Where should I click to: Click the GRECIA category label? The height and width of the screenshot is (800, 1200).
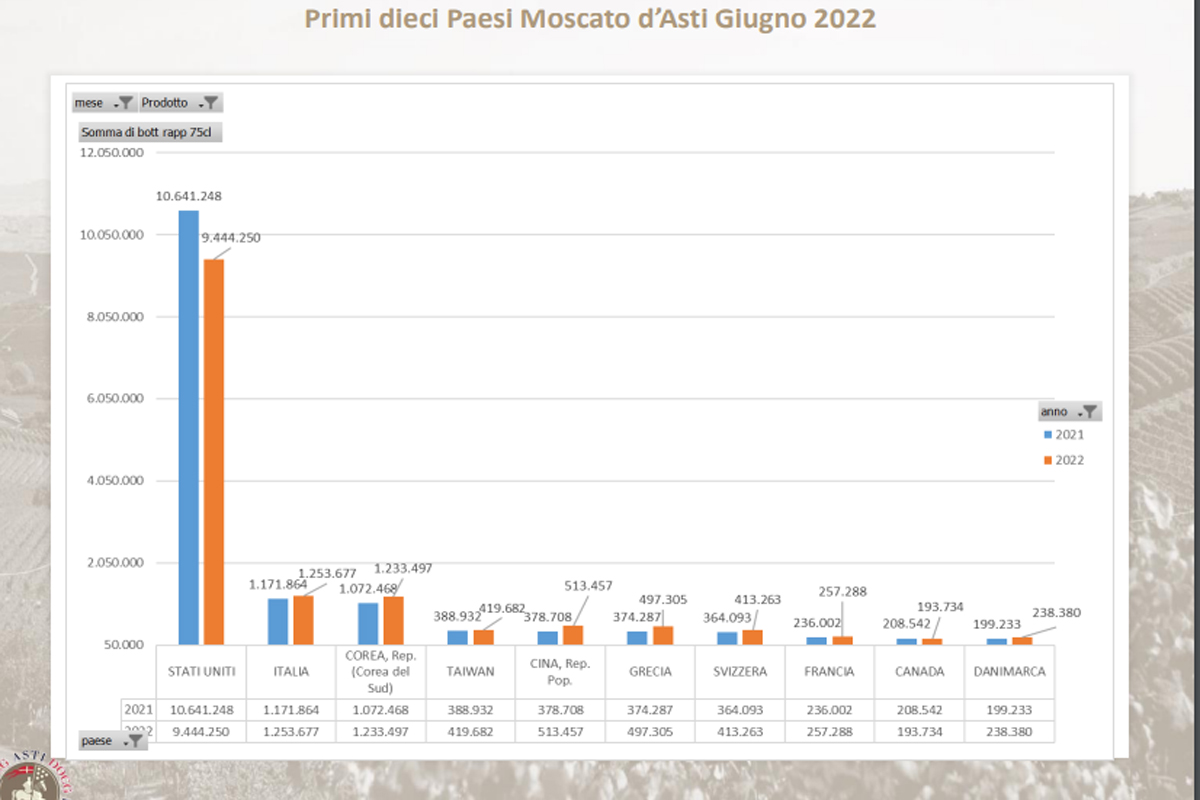coord(650,672)
